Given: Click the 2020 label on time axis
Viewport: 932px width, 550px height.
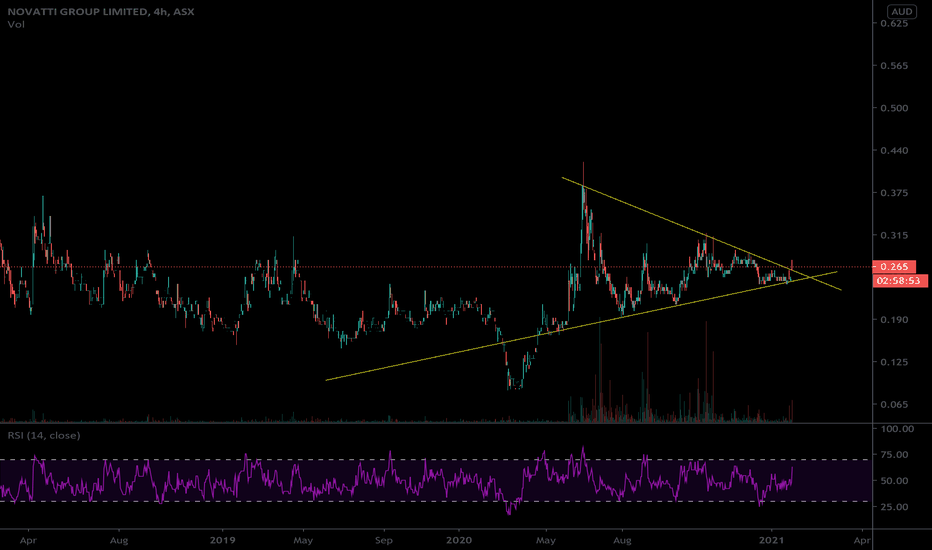Looking at the screenshot, I should 459,540.
